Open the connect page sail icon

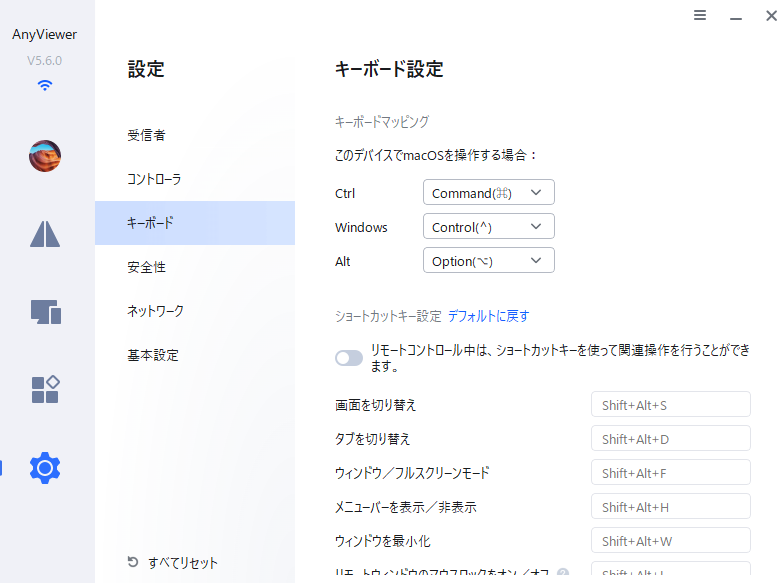45,234
